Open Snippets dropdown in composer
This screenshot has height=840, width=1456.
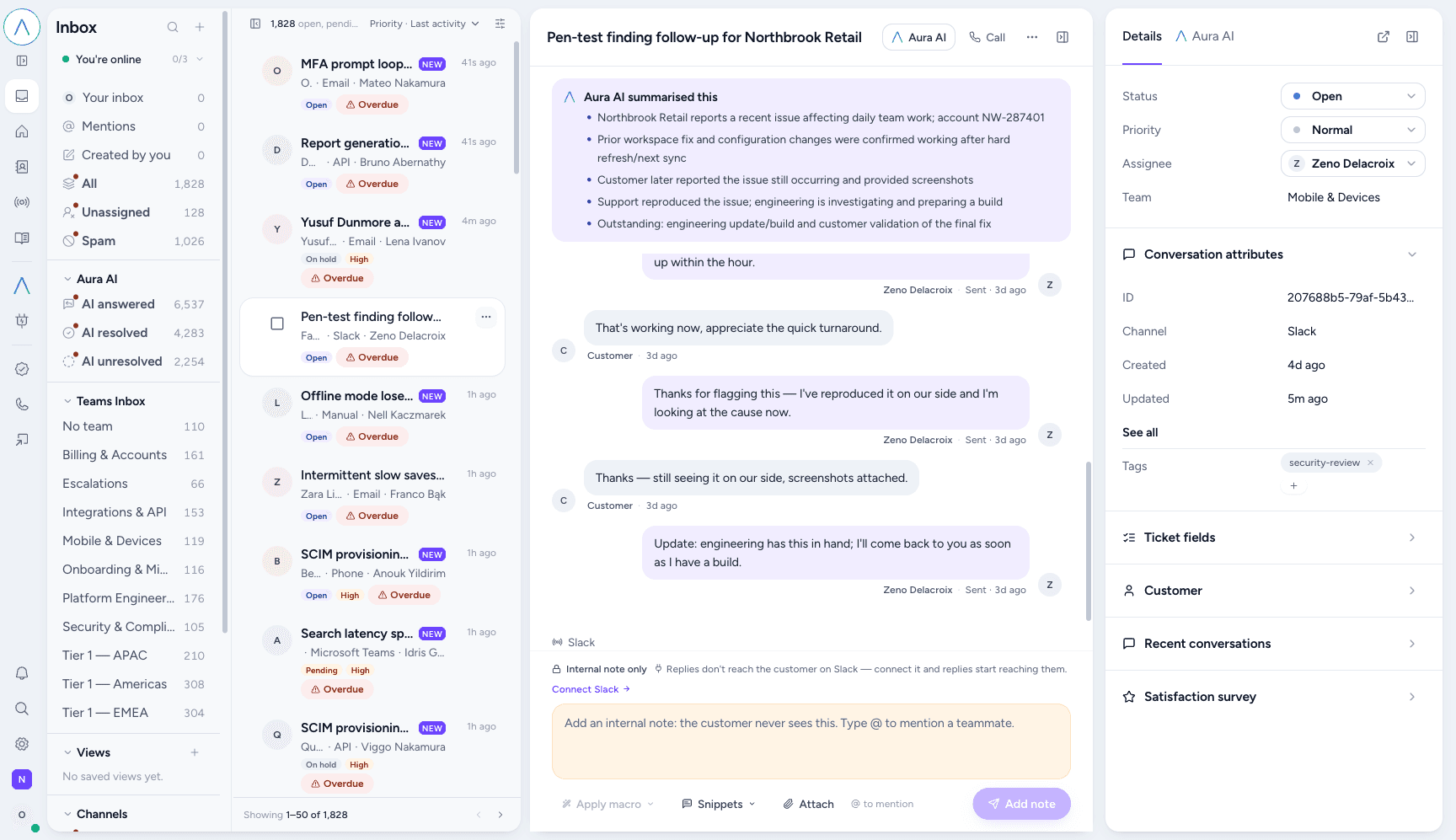pos(719,804)
